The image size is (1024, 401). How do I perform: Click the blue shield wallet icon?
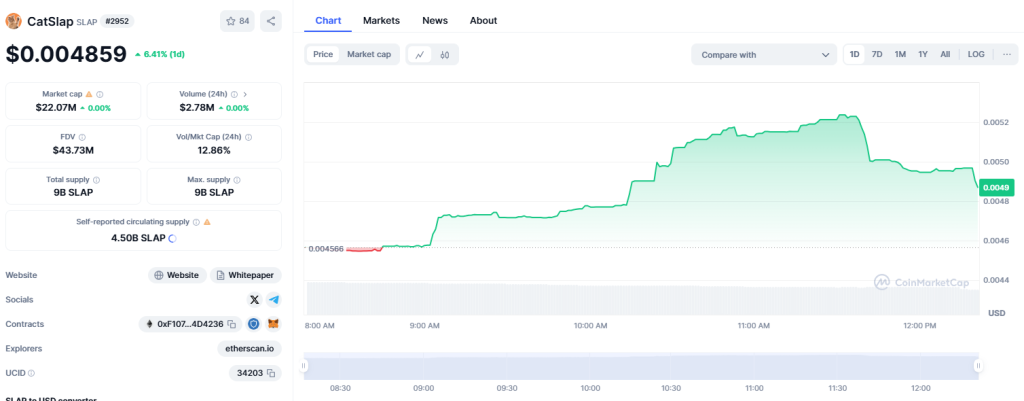click(x=254, y=324)
